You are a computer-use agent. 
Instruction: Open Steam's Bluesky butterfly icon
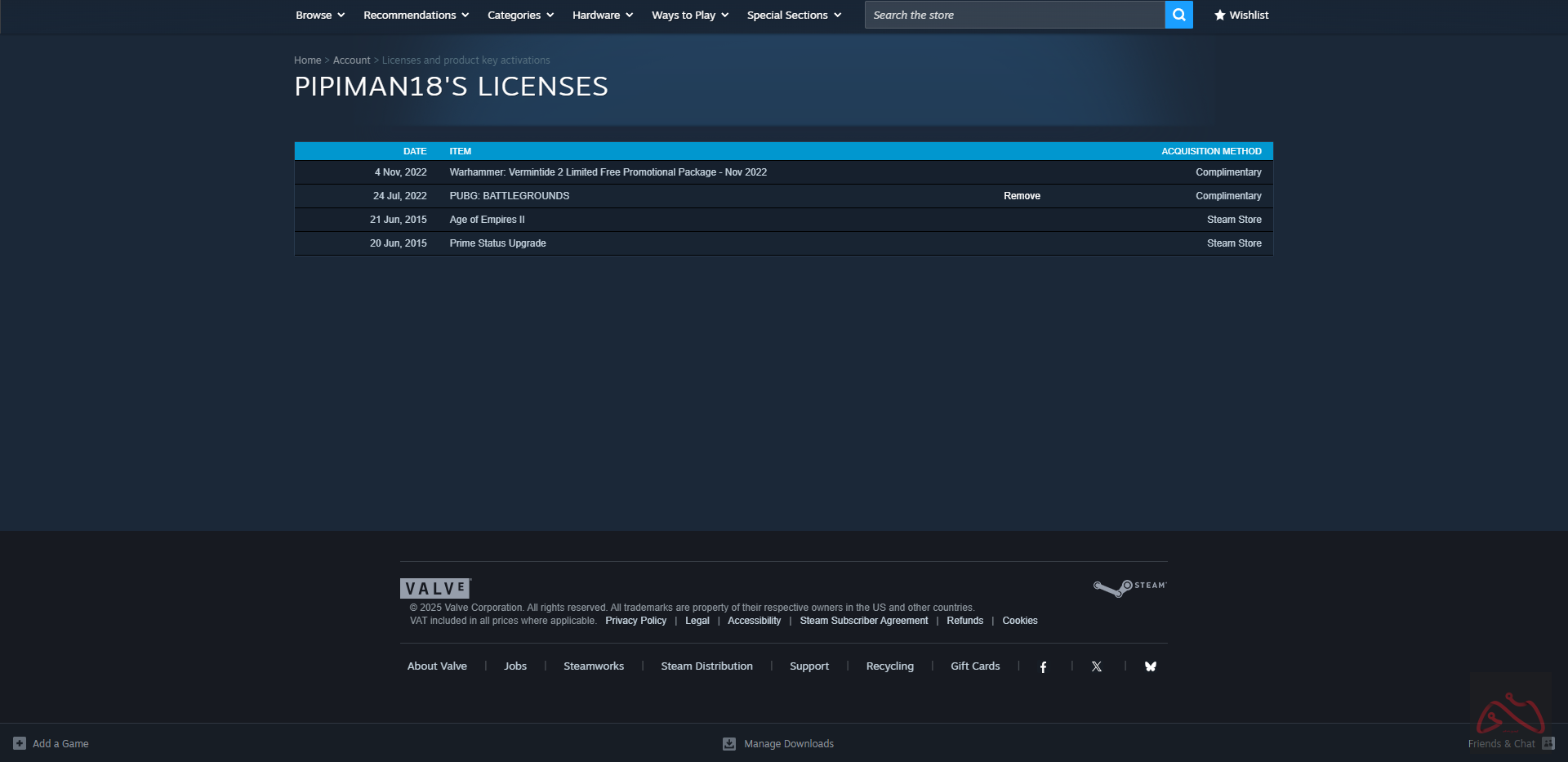click(1151, 667)
